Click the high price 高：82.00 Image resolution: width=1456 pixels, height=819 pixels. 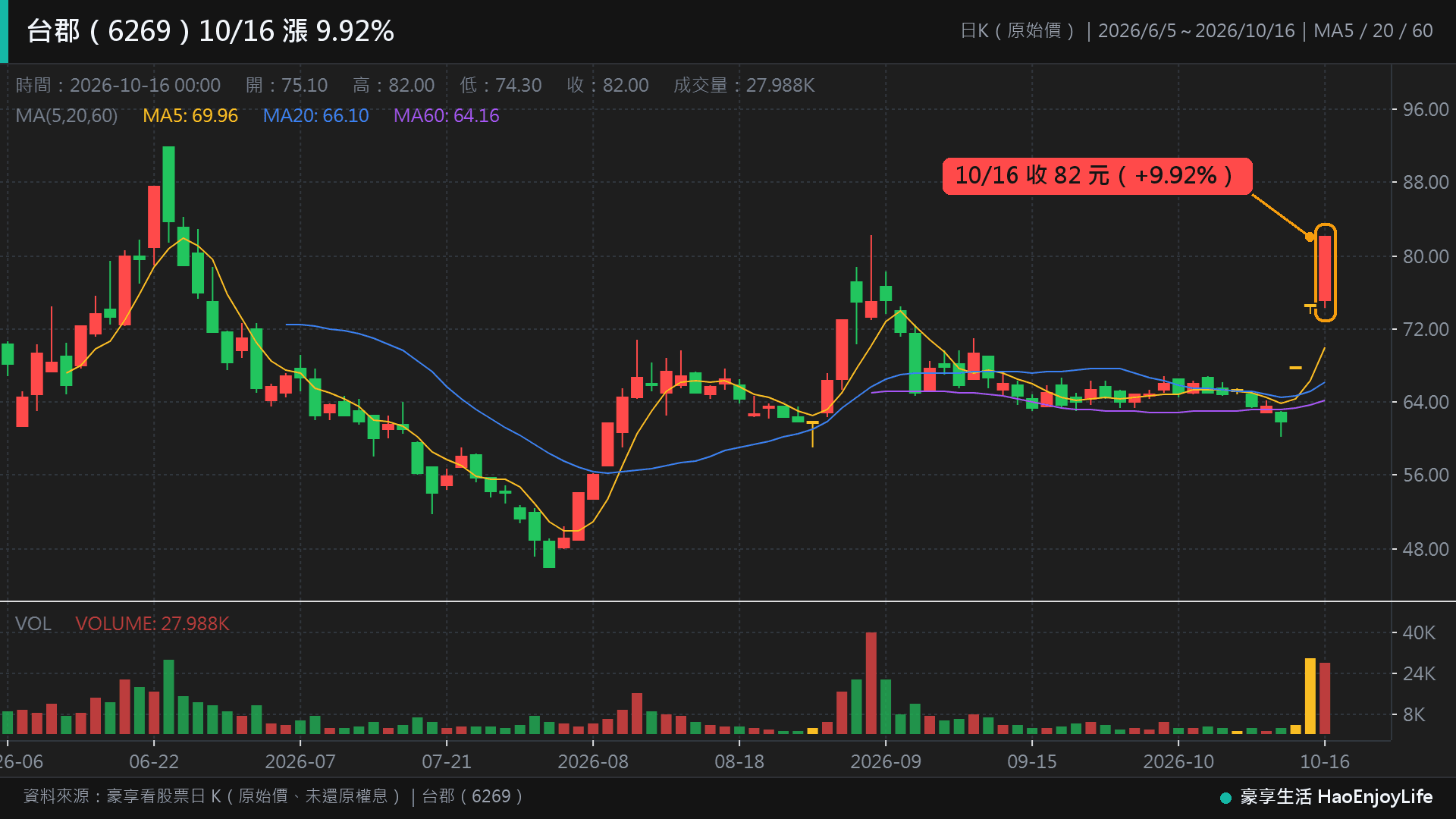pos(393,85)
